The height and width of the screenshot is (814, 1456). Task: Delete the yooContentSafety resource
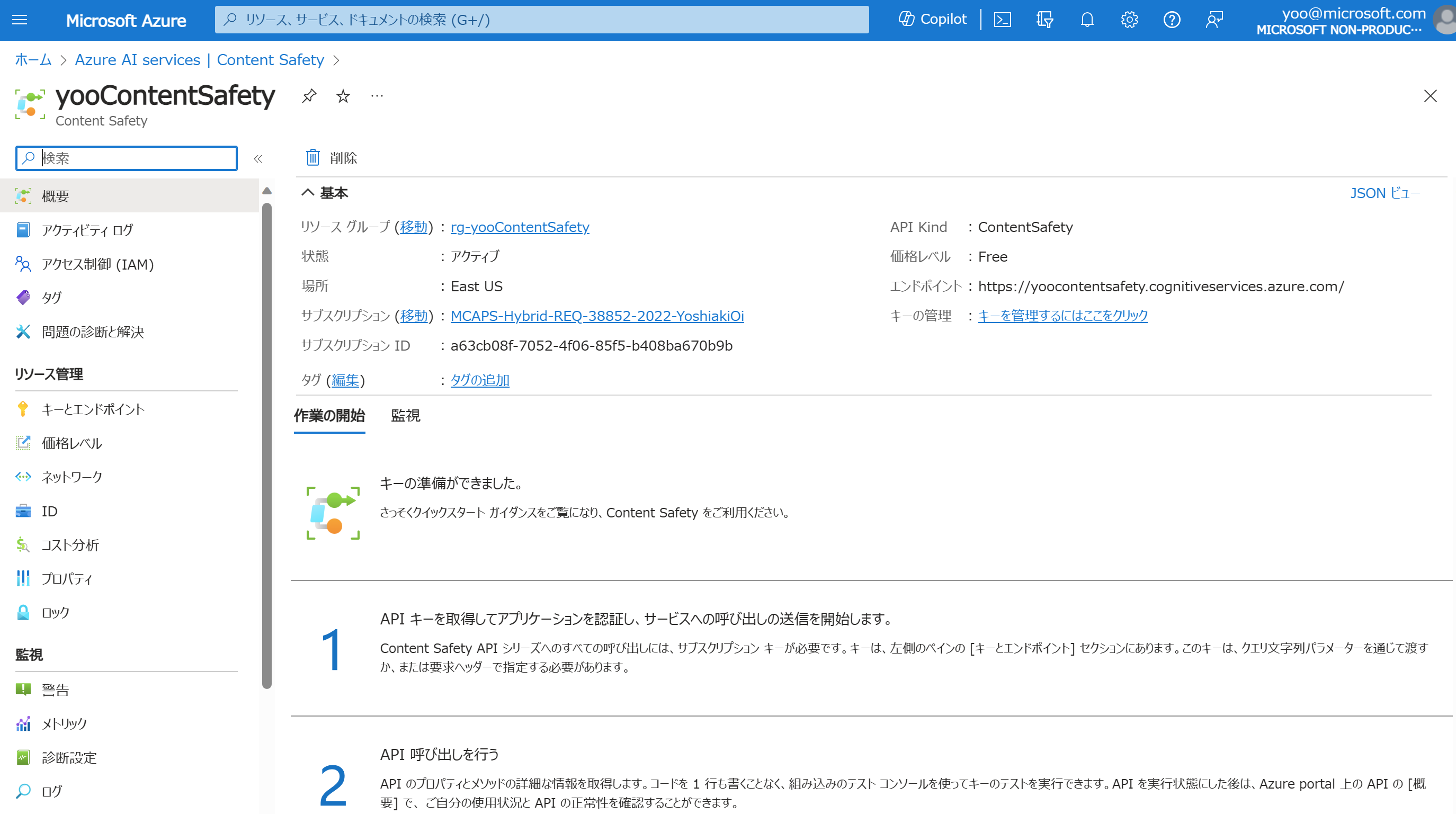click(x=332, y=158)
